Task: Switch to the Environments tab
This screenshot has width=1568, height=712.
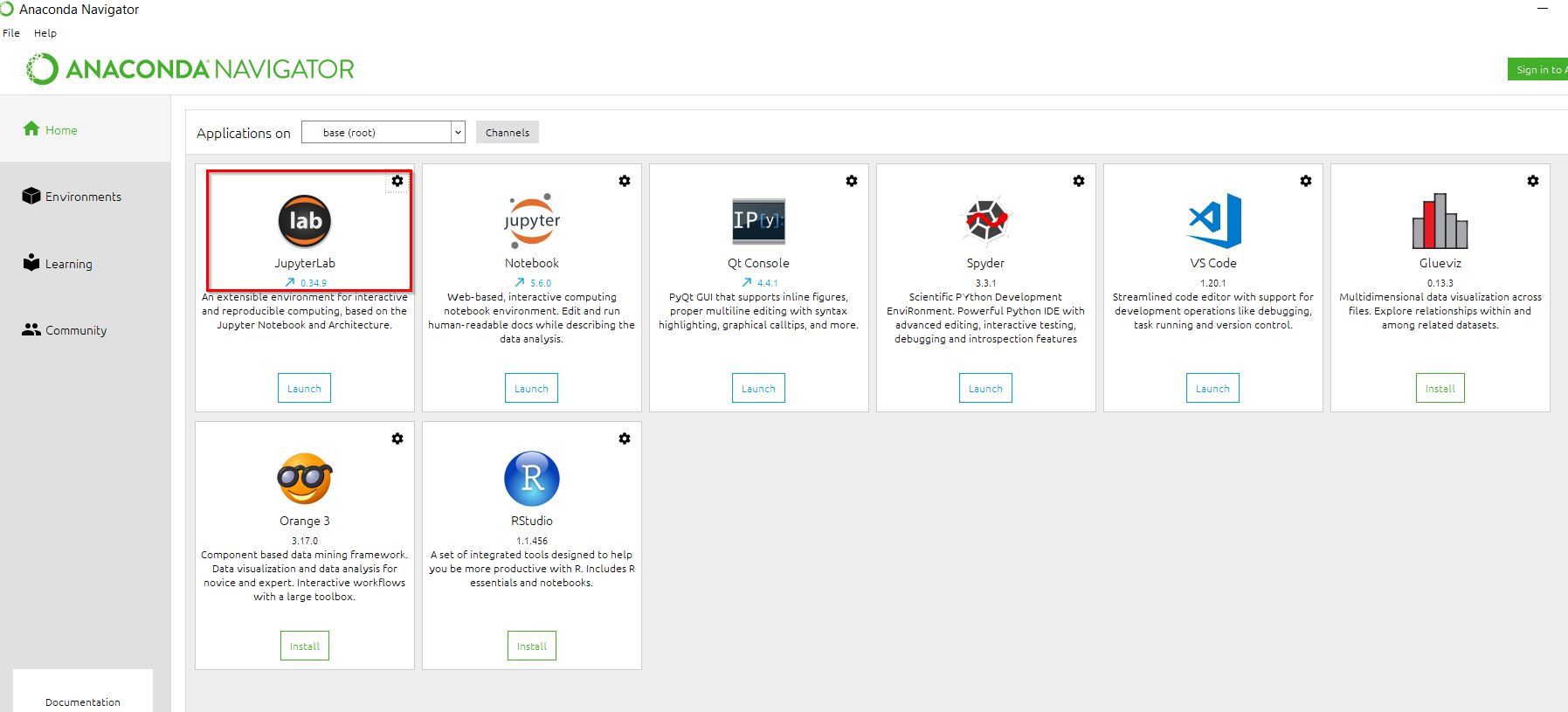Action: 83,197
